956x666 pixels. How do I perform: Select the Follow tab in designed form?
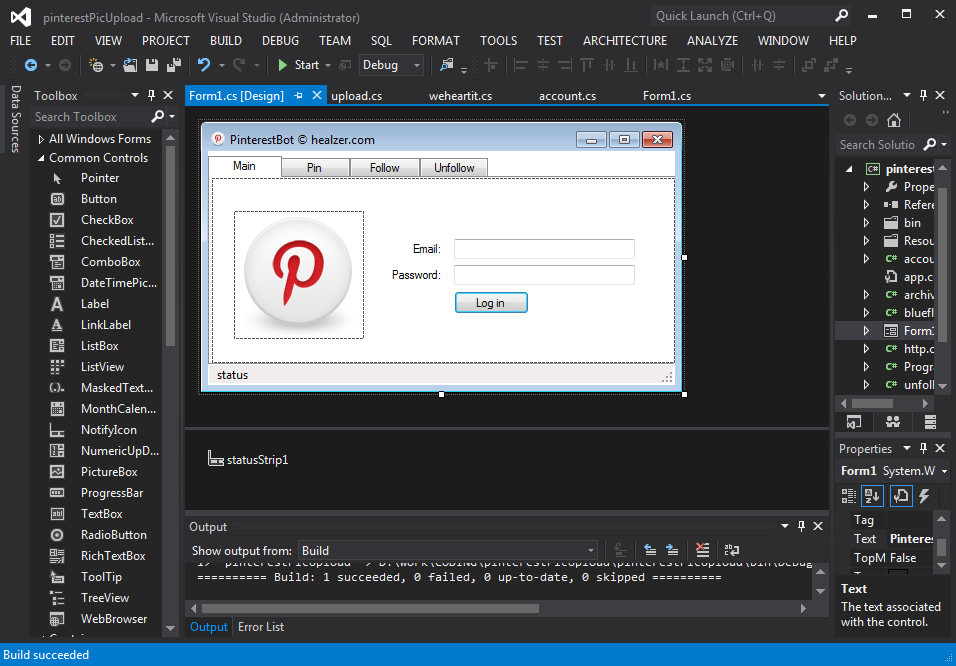[385, 168]
